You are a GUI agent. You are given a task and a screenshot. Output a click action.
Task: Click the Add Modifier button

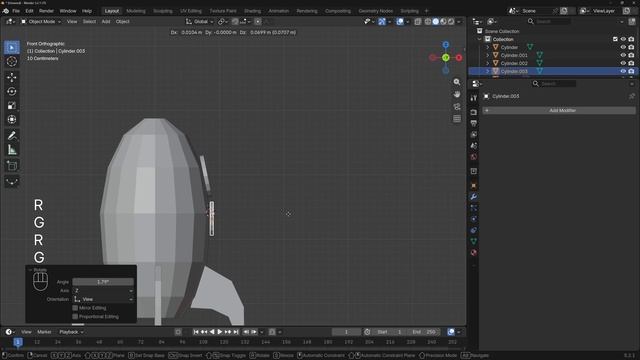[x=559, y=110]
